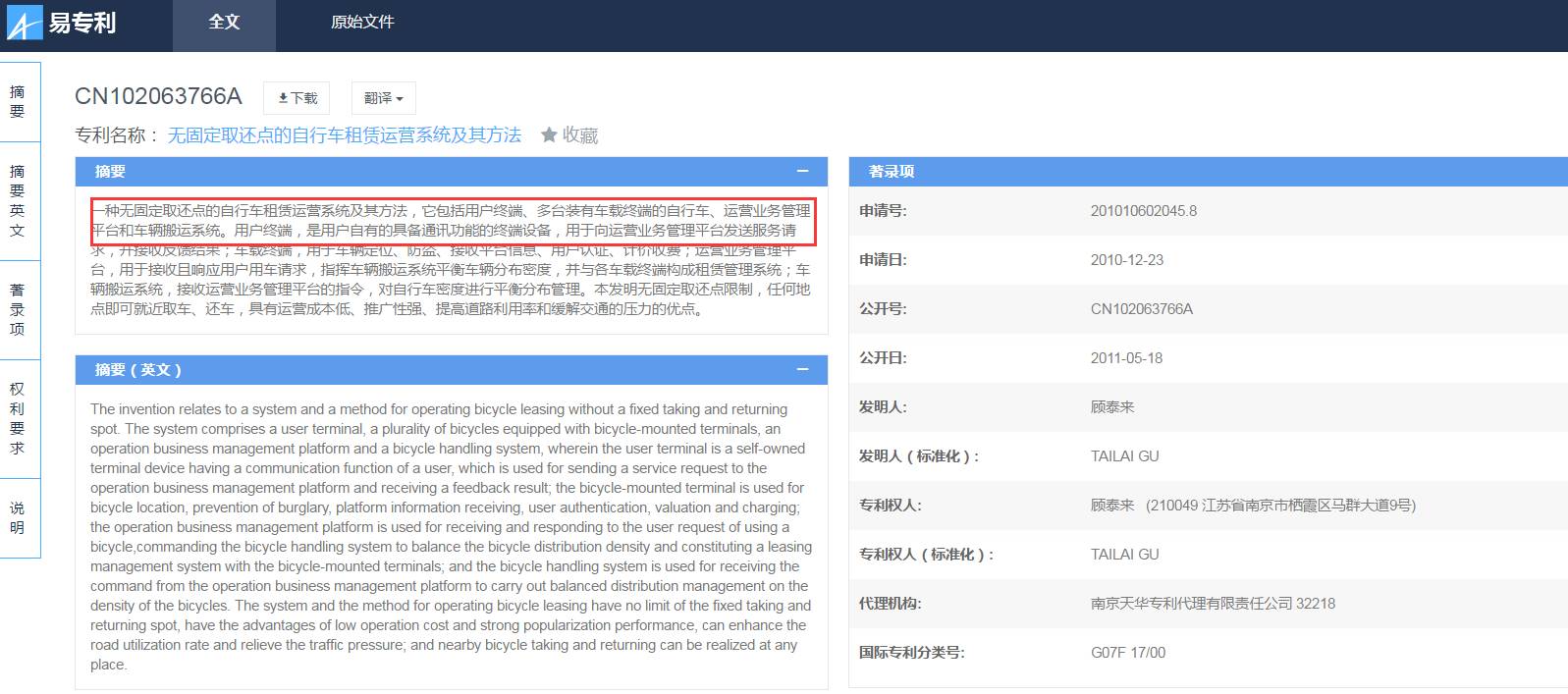
Task: Click the 易专利 logo icon
Action: click(25, 23)
